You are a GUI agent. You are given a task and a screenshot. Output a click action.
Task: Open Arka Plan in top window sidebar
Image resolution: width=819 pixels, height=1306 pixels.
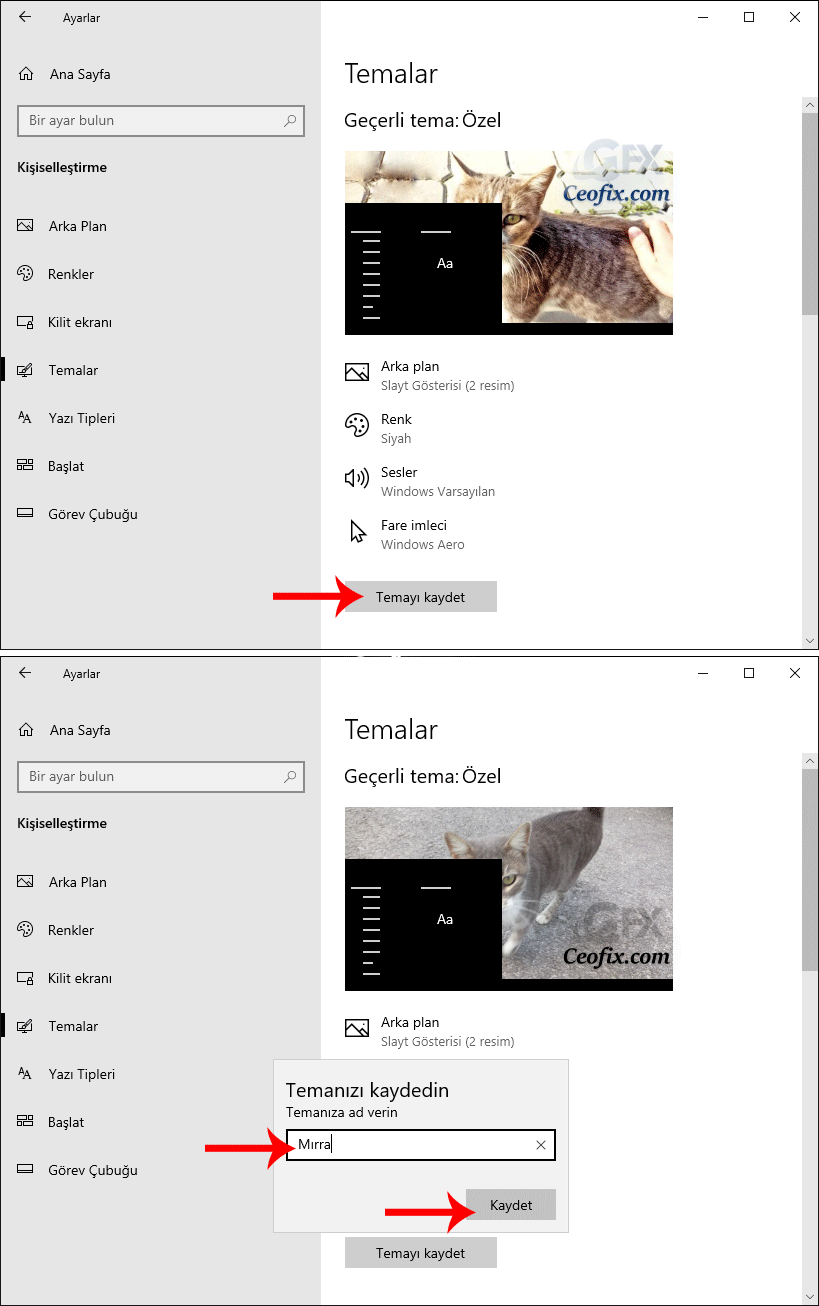coord(62,226)
